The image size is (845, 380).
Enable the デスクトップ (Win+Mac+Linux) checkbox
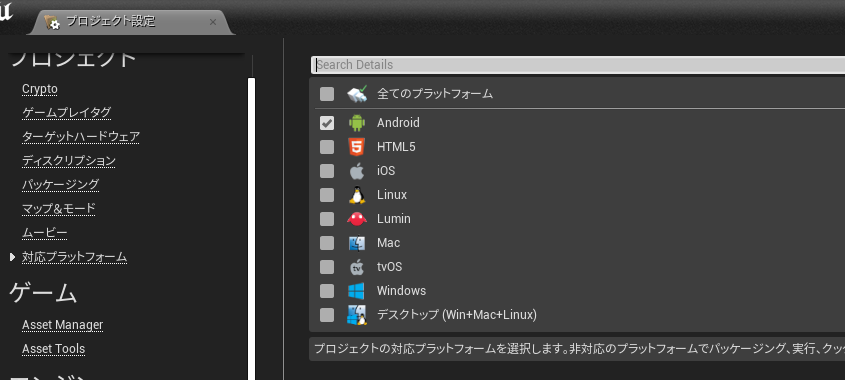click(327, 315)
